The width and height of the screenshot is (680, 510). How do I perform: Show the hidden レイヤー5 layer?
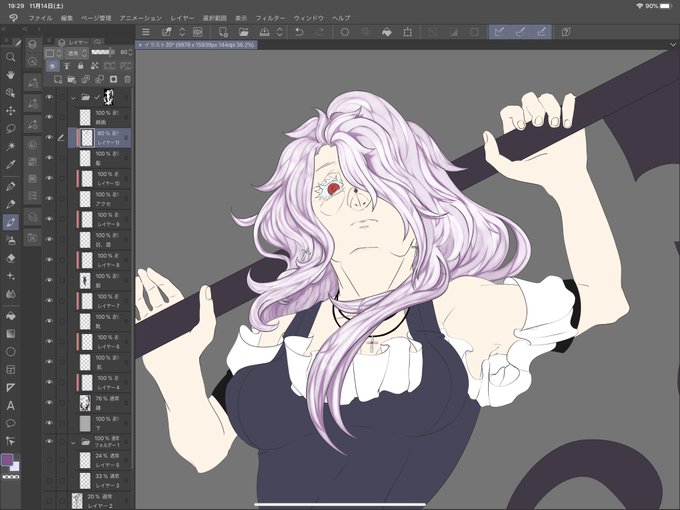49,460
